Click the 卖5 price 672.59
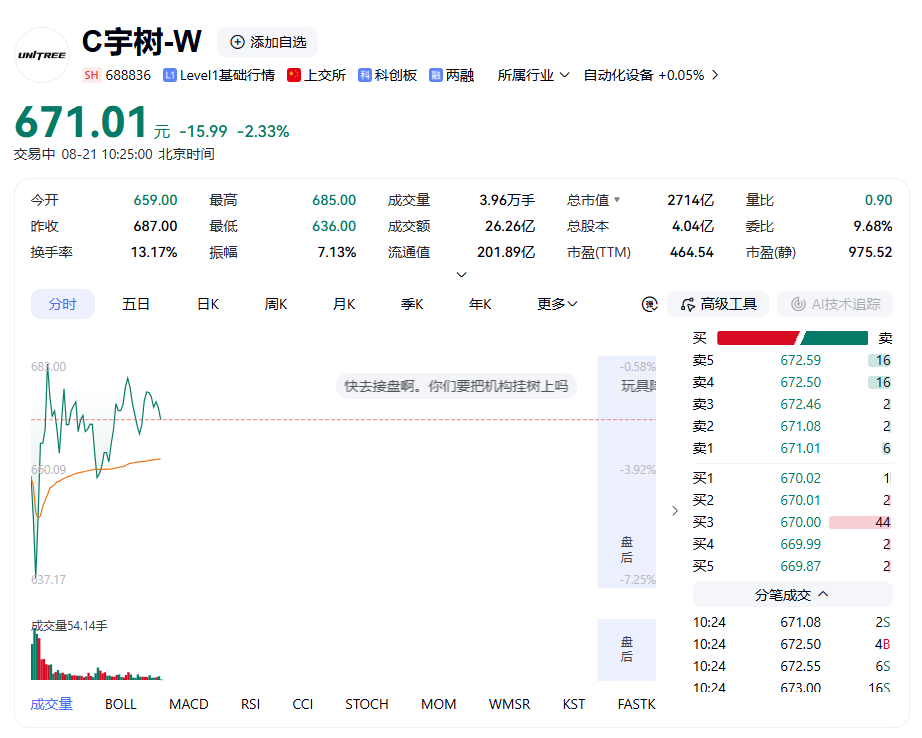The height and width of the screenshot is (738, 922). pos(800,360)
